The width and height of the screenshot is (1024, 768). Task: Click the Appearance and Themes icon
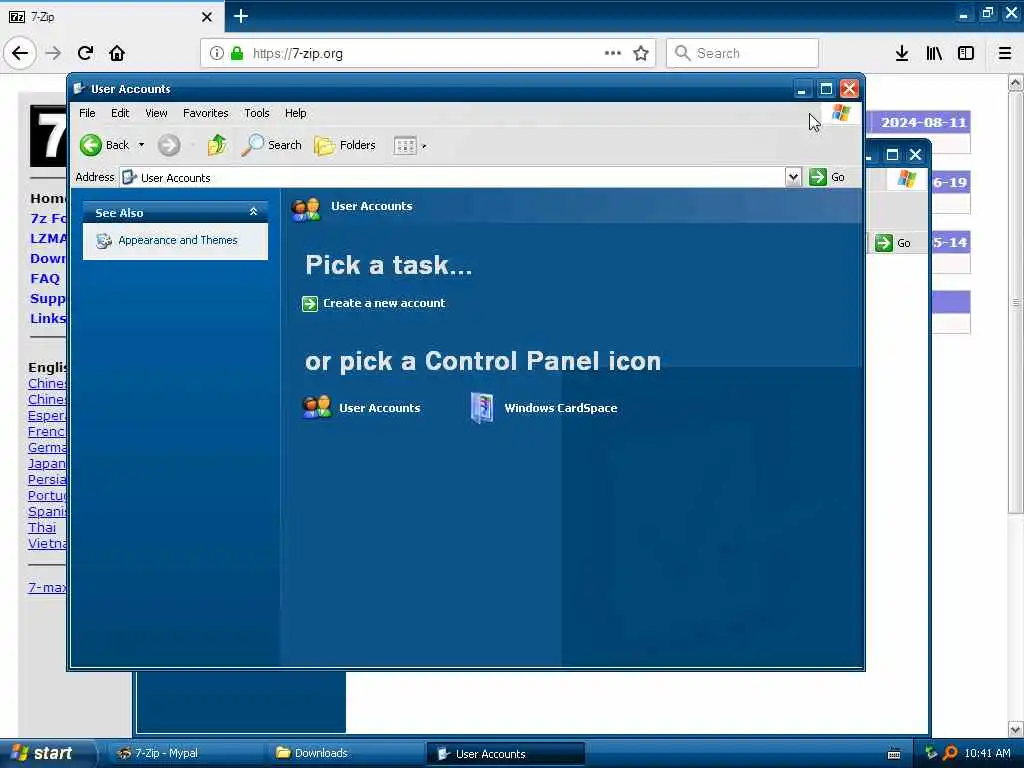click(x=104, y=241)
